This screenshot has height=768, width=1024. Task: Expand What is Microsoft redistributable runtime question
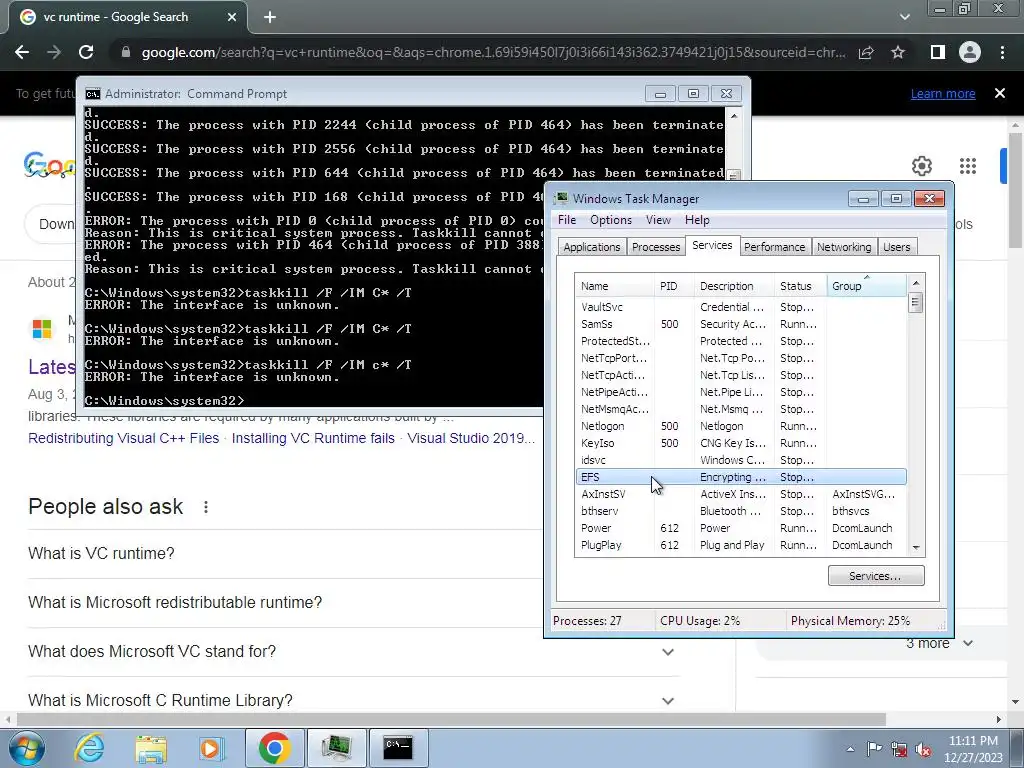point(175,603)
